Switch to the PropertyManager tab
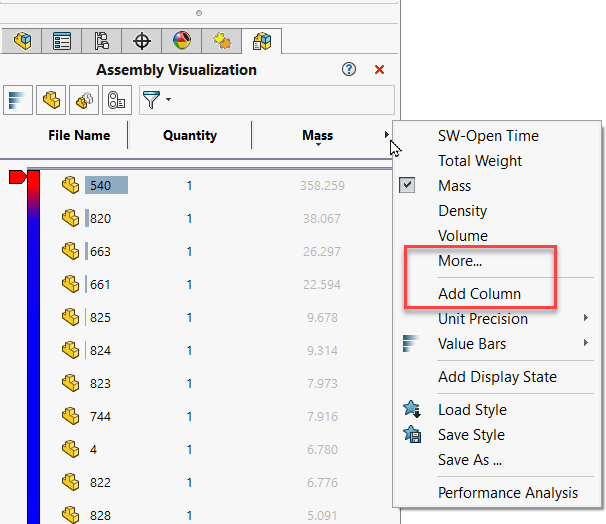The height and width of the screenshot is (524, 606). click(x=62, y=41)
